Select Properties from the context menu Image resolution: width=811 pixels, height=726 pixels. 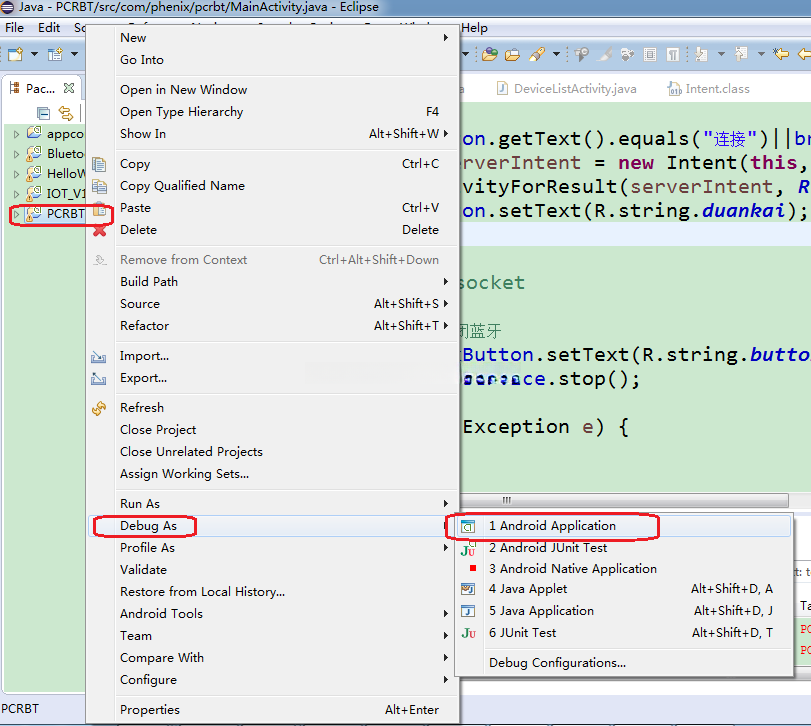click(150, 710)
